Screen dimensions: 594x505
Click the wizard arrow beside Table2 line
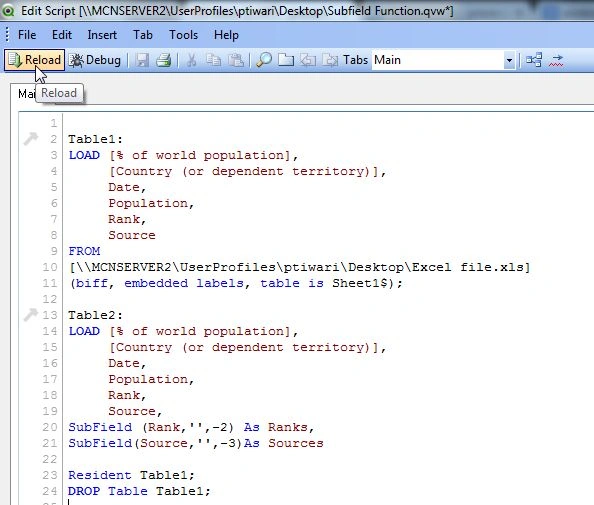[x=31, y=314]
